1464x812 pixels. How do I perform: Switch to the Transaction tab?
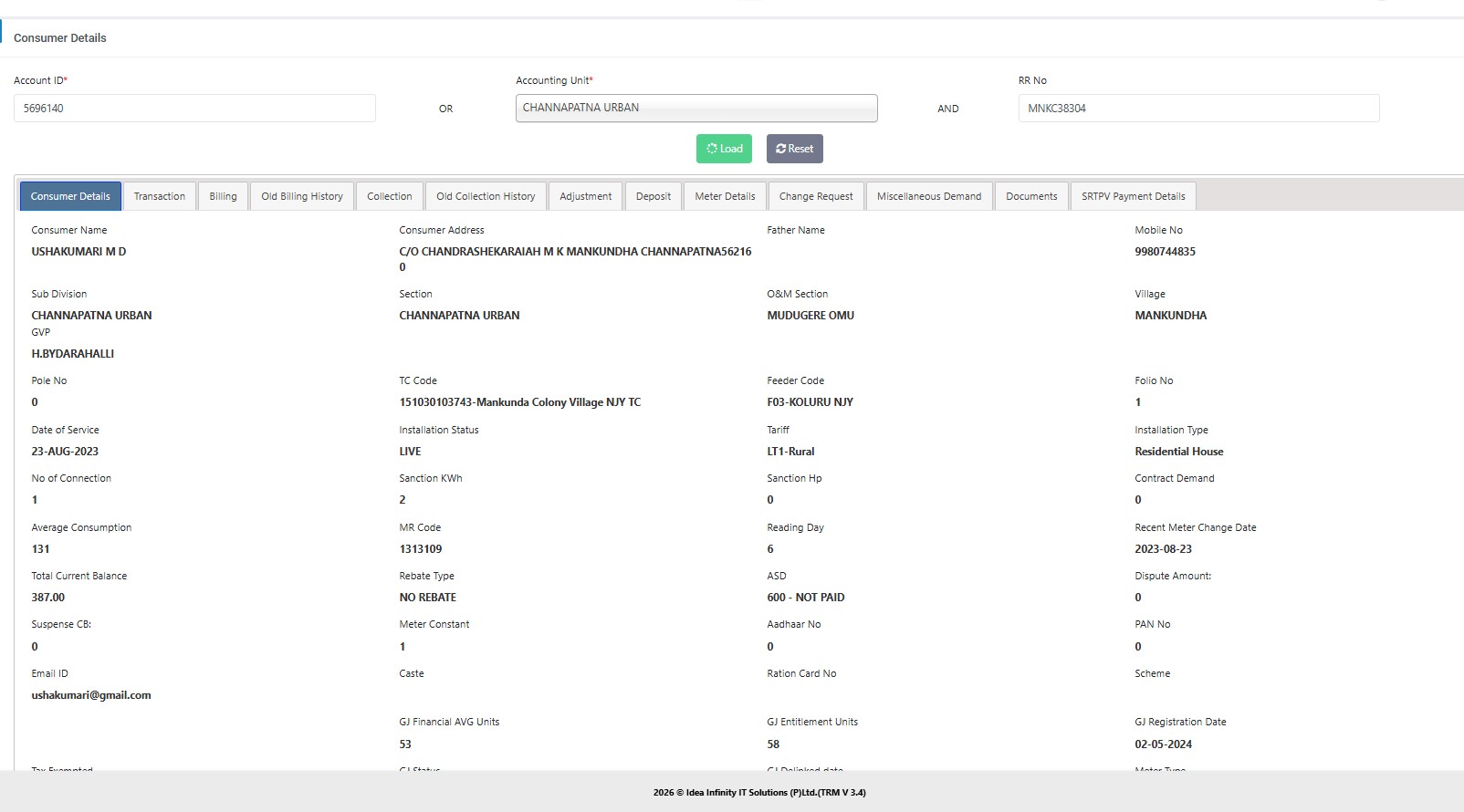(x=159, y=196)
